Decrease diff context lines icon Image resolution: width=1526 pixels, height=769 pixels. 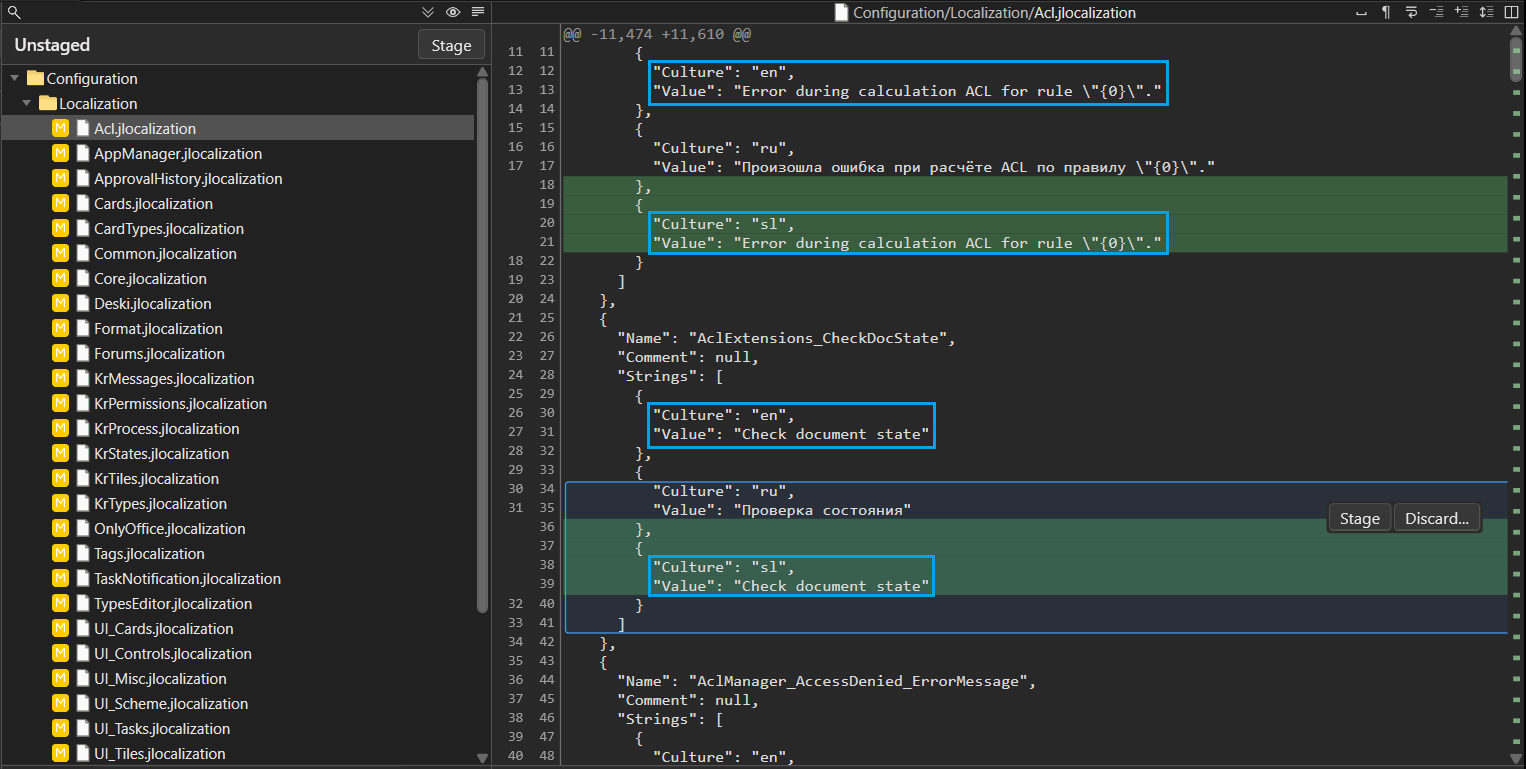pos(1436,12)
